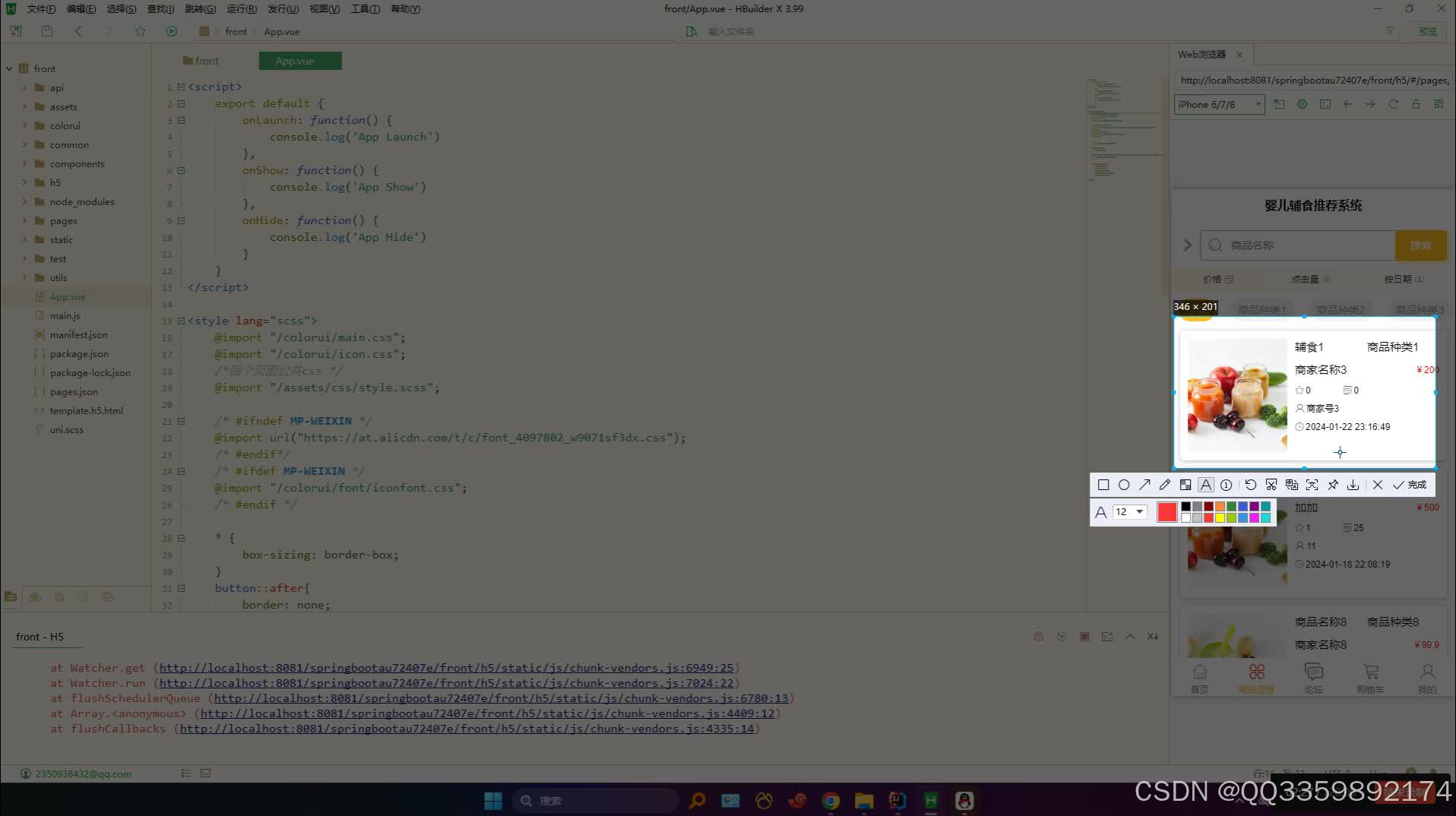1456x816 pixels.
Task: Open the 帮助(Y) menu
Action: 405,9
